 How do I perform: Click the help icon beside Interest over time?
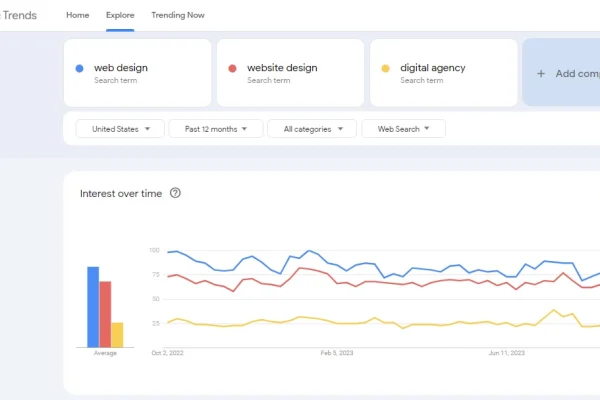pyautogui.click(x=175, y=193)
